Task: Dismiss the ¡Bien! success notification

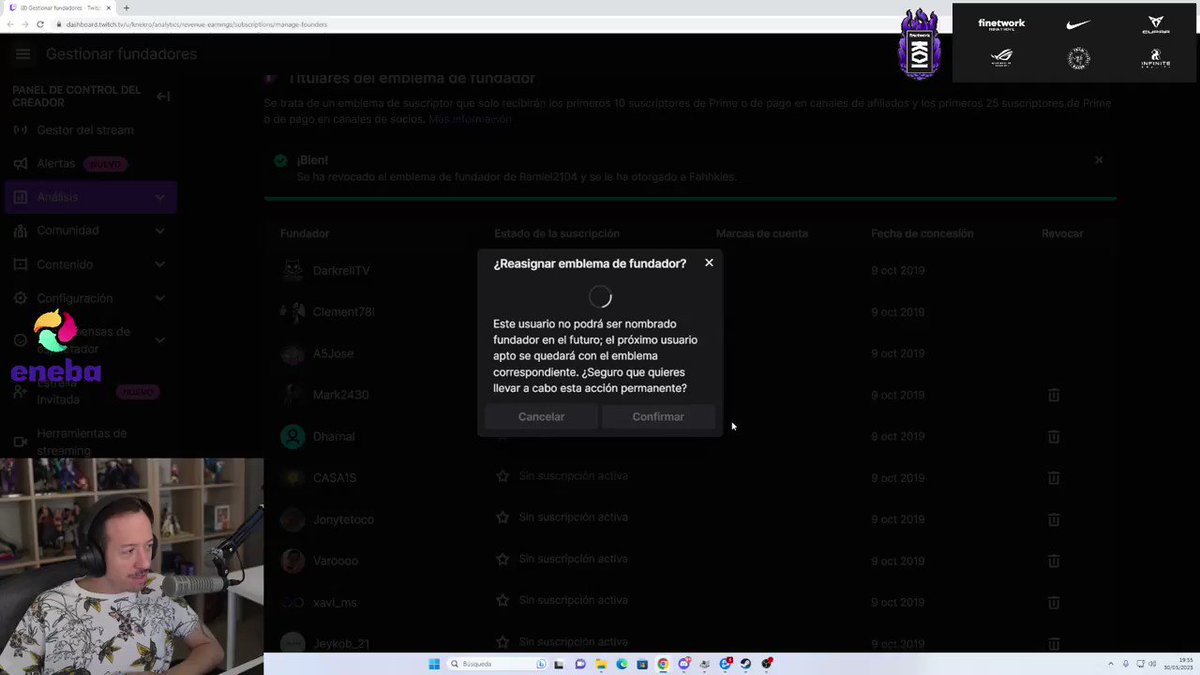Action: tap(1099, 160)
